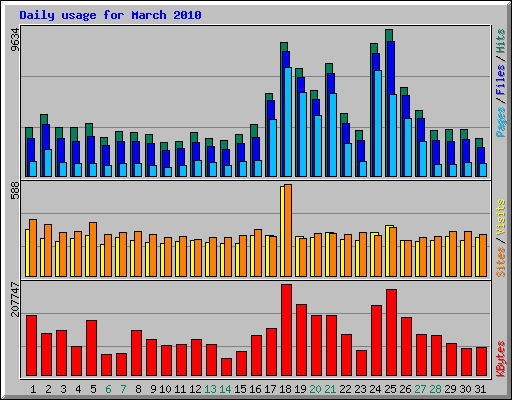Click the red KBytes bar for day 1
The width and height of the screenshot is (512, 400).
point(31,345)
